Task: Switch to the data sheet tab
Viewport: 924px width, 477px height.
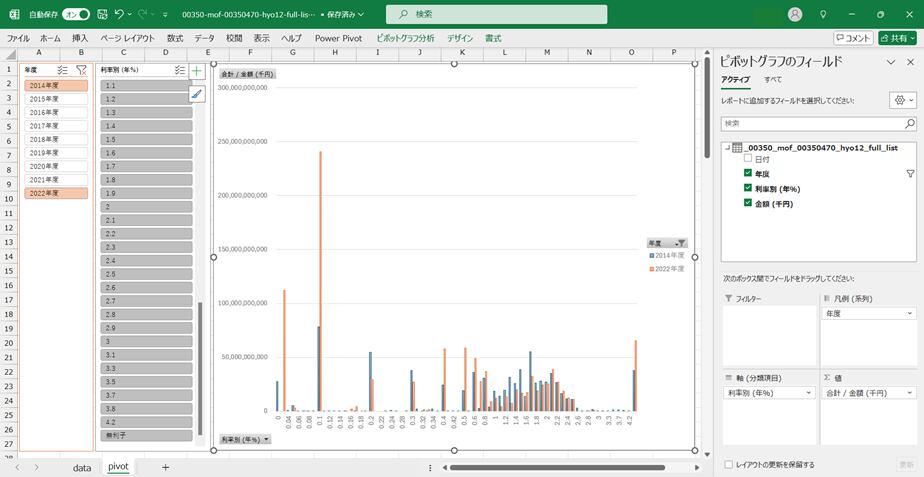Action: click(82, 467)
